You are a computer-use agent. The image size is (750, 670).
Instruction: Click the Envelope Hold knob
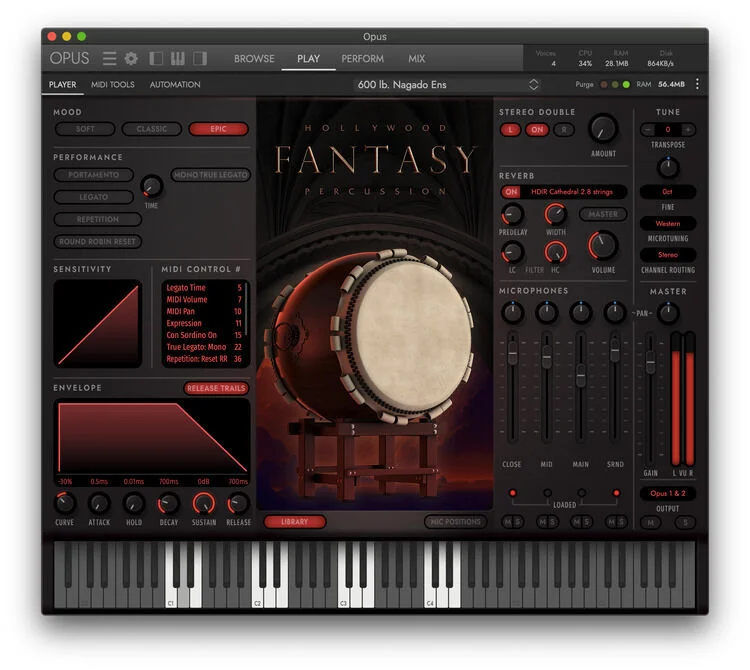[134, 503]
